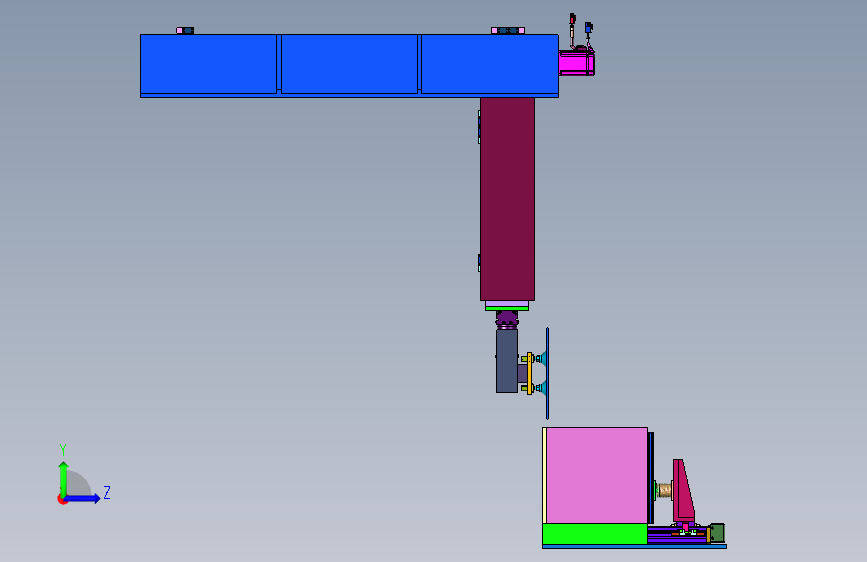The image size is (867, 562).
Task: Select the purple coupling beneath the column flange
Action: click(507, 320)
